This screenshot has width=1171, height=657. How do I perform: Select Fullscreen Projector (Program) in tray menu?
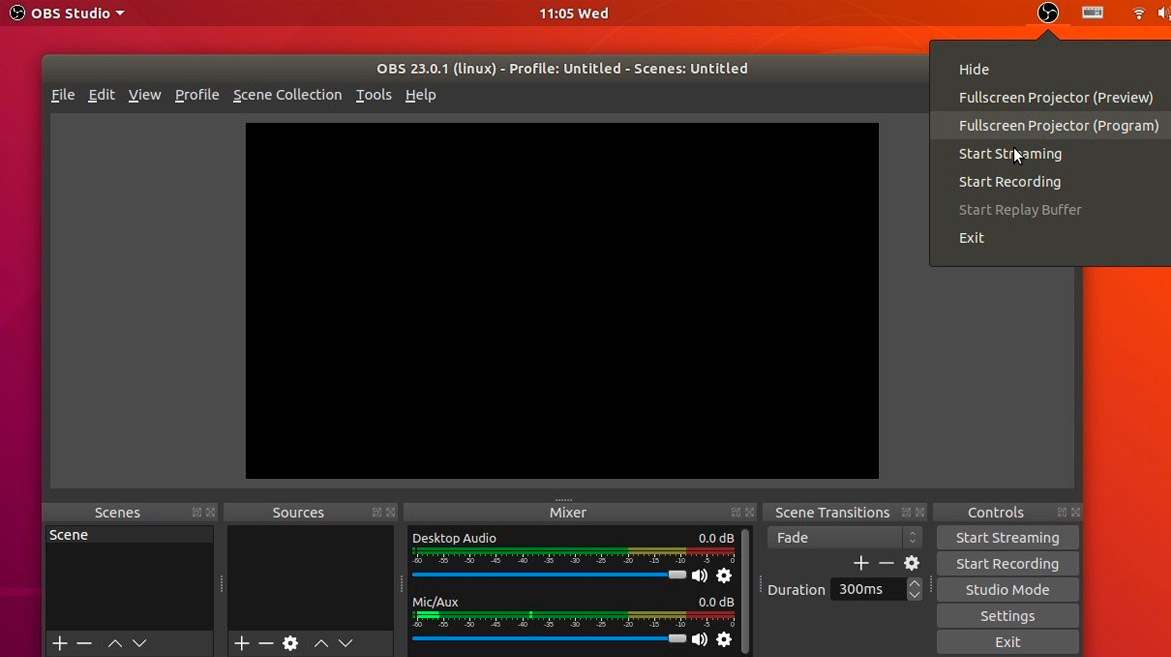coord(1058,126)
